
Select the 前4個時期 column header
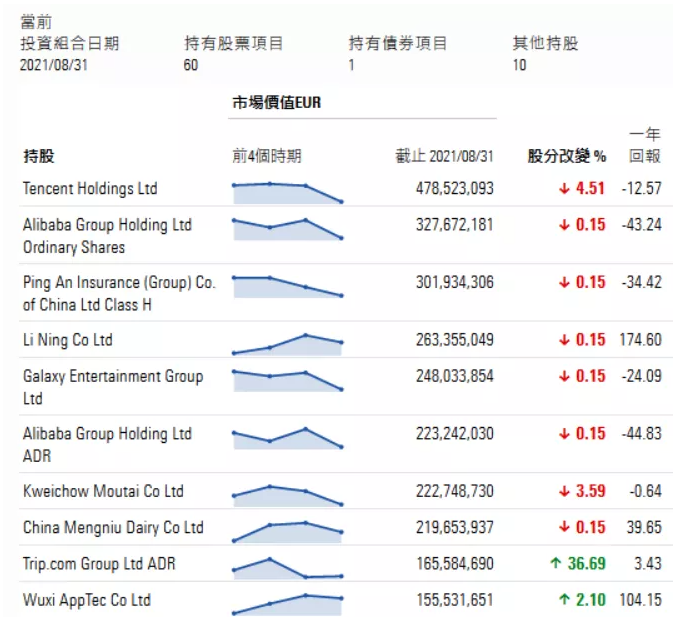pyautogui.click(x=267, y=156)
